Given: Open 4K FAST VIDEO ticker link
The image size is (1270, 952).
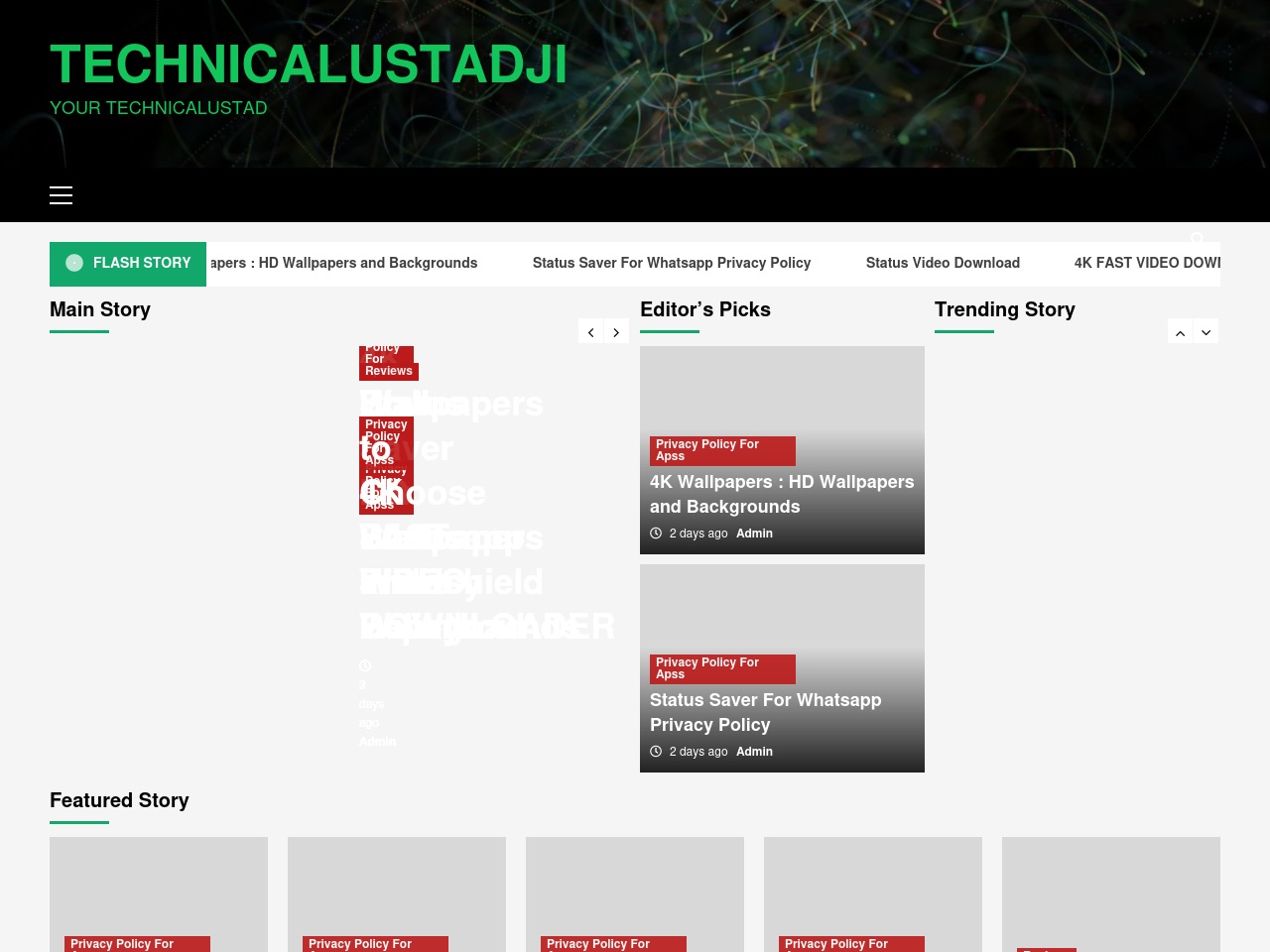Looking at the screenshot, I should (1147, 263).
